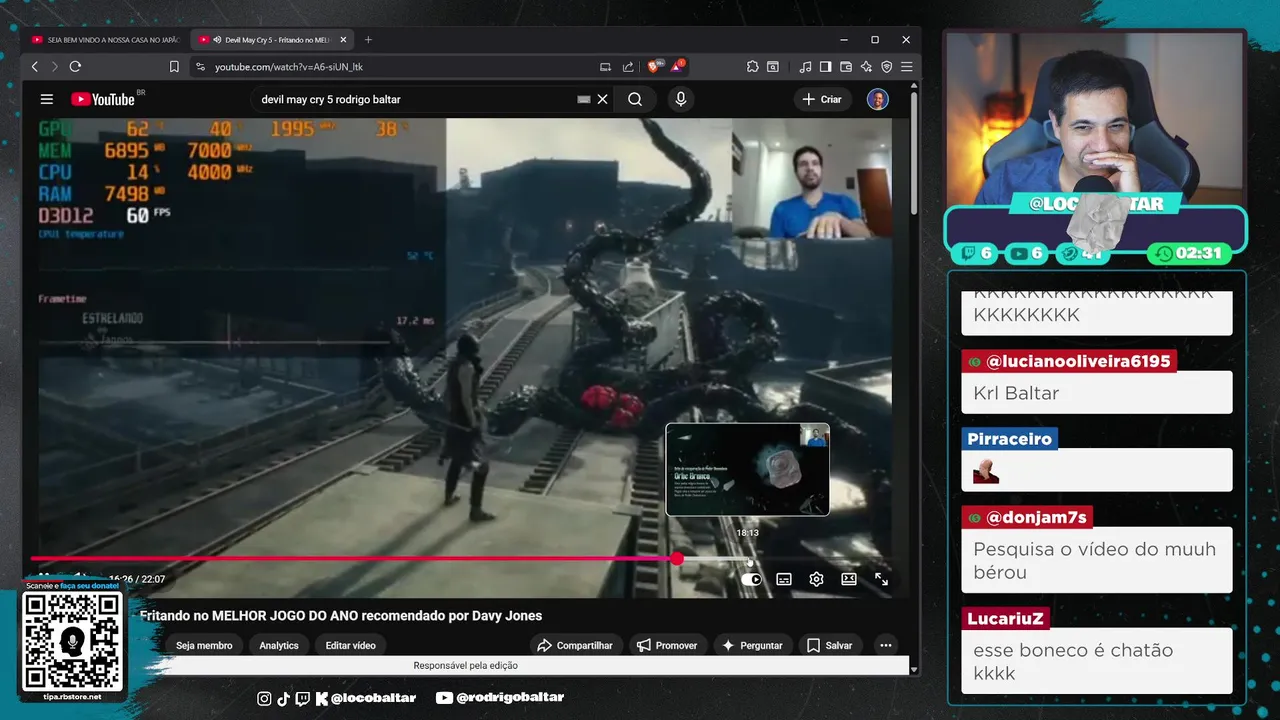
Task: Open player settings gear
Action: (x=816, y=579)
